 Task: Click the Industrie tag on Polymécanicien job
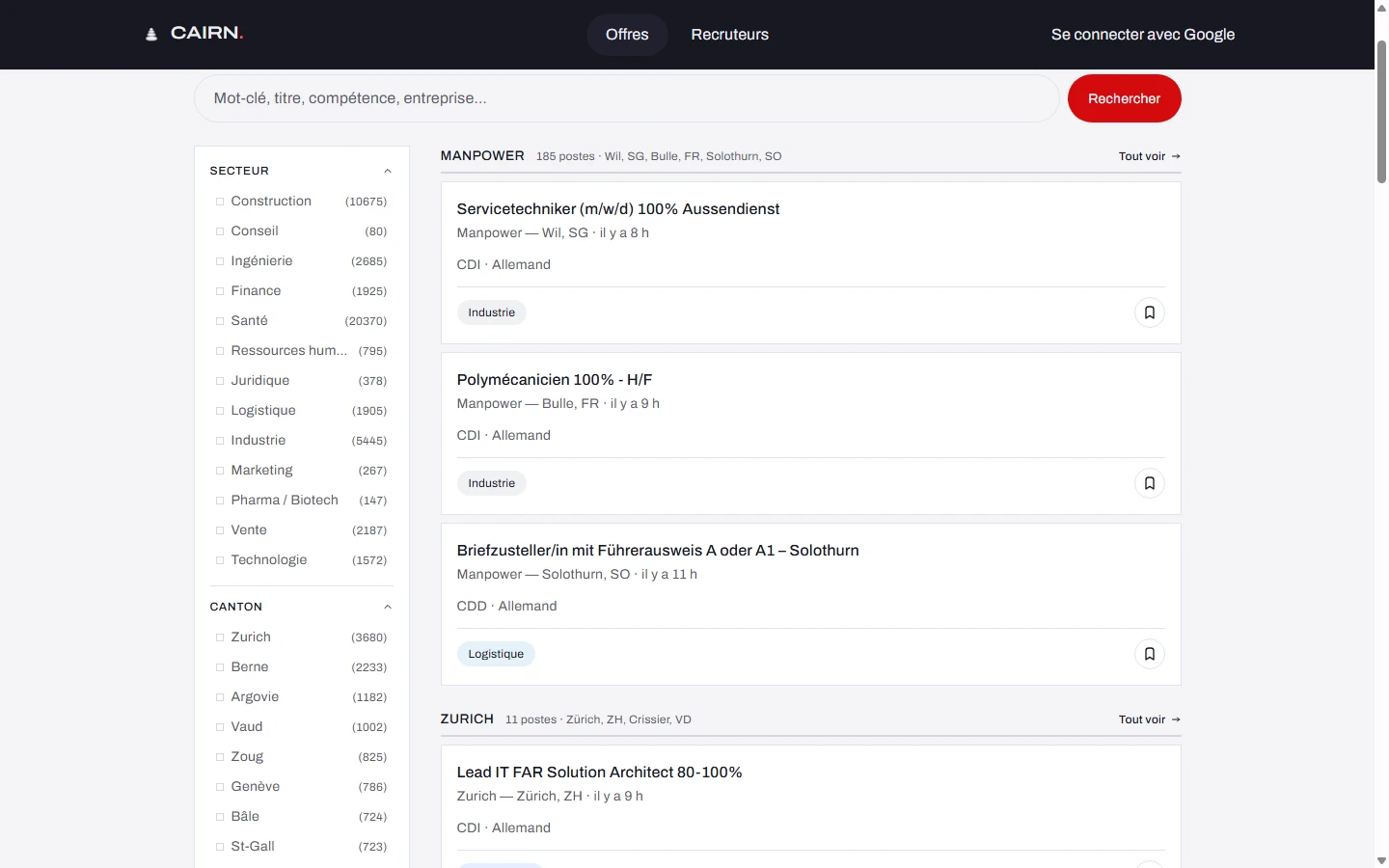[x=492, y=483]
